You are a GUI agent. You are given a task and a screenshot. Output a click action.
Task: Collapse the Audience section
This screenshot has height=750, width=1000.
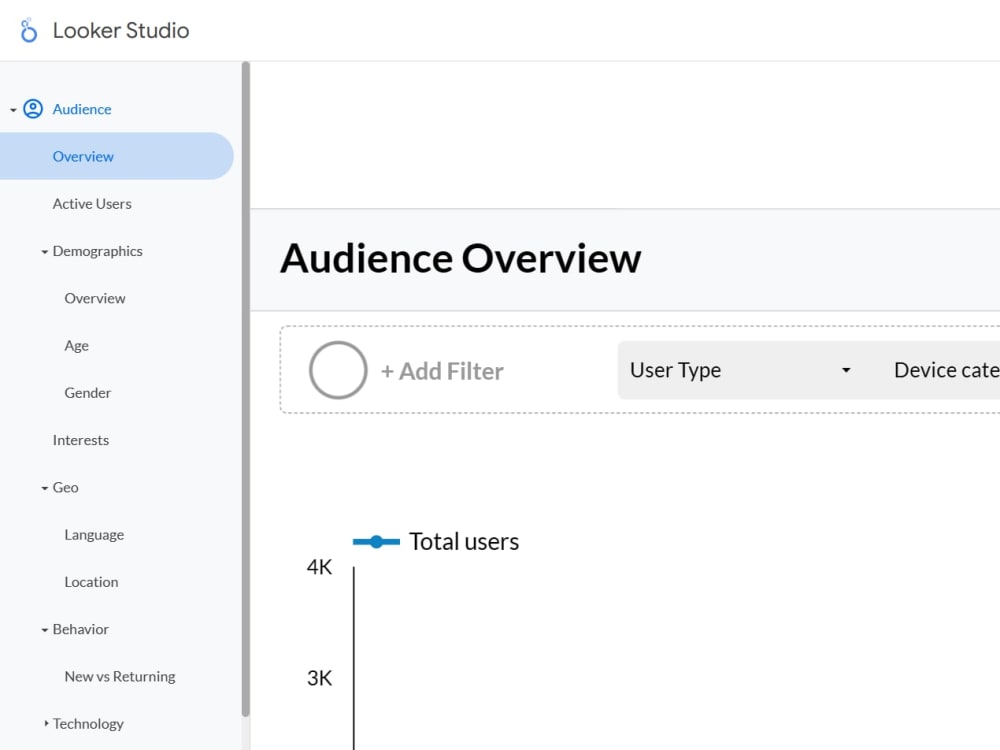coord(14,108)
